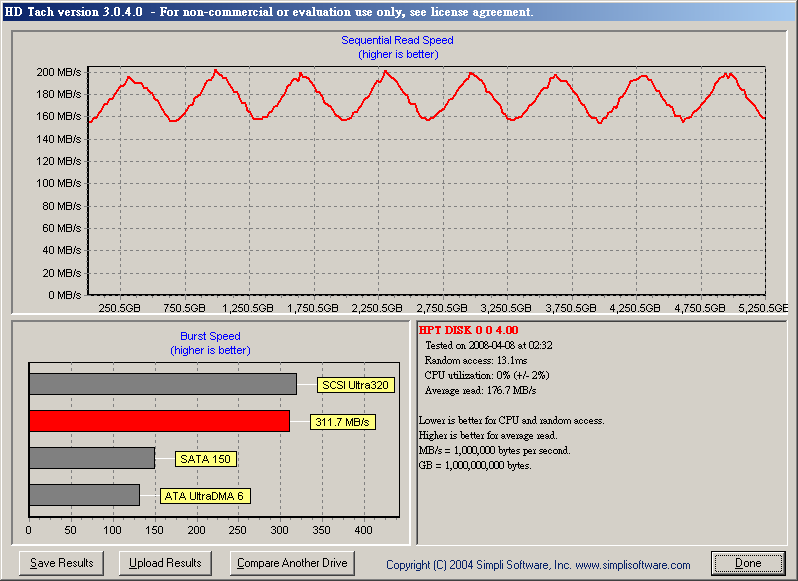This screenshot has width=798, height=581.
Task: Click the Upload Results button
Action: click(165, 563)
